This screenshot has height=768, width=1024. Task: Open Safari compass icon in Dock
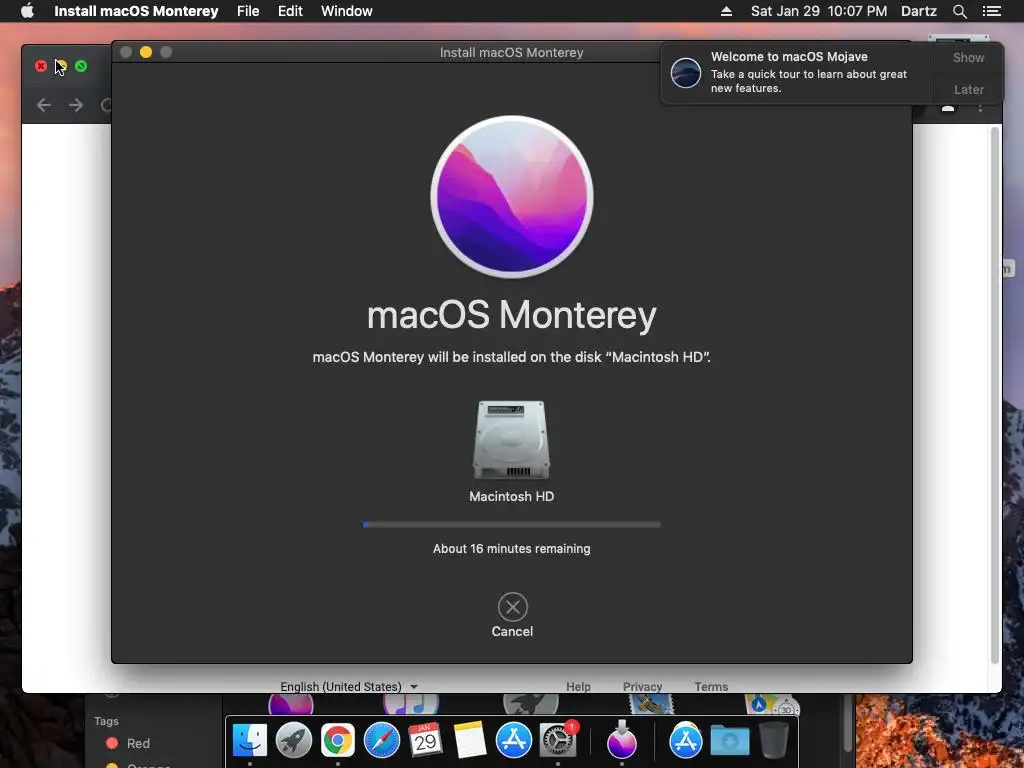point(381,740)
